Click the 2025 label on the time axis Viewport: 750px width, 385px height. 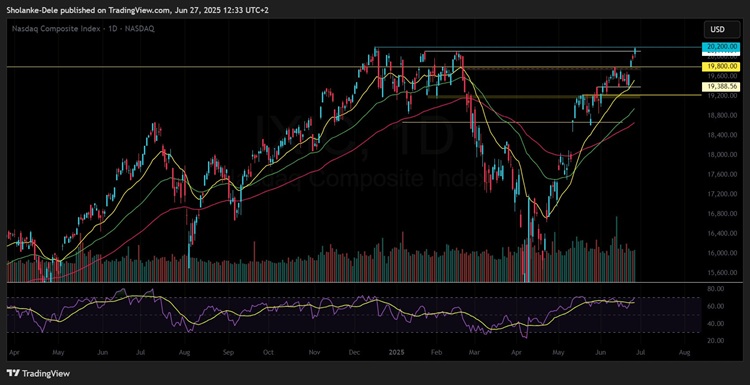(x=397, y=352)
